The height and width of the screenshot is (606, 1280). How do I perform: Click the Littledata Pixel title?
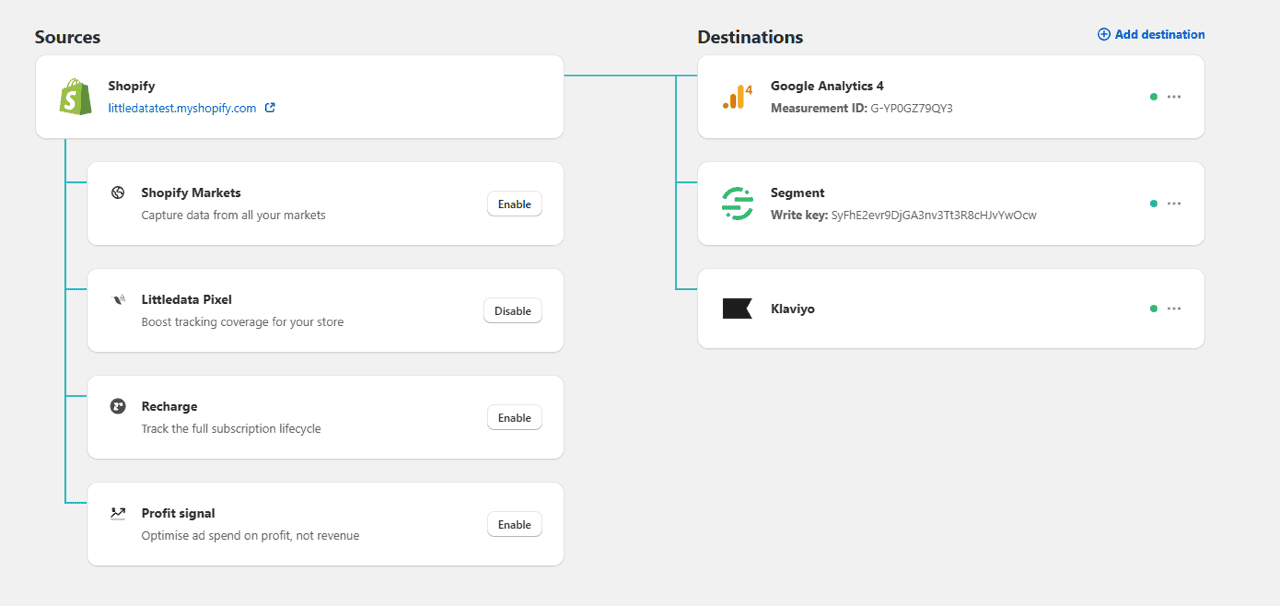pos(186,299)
